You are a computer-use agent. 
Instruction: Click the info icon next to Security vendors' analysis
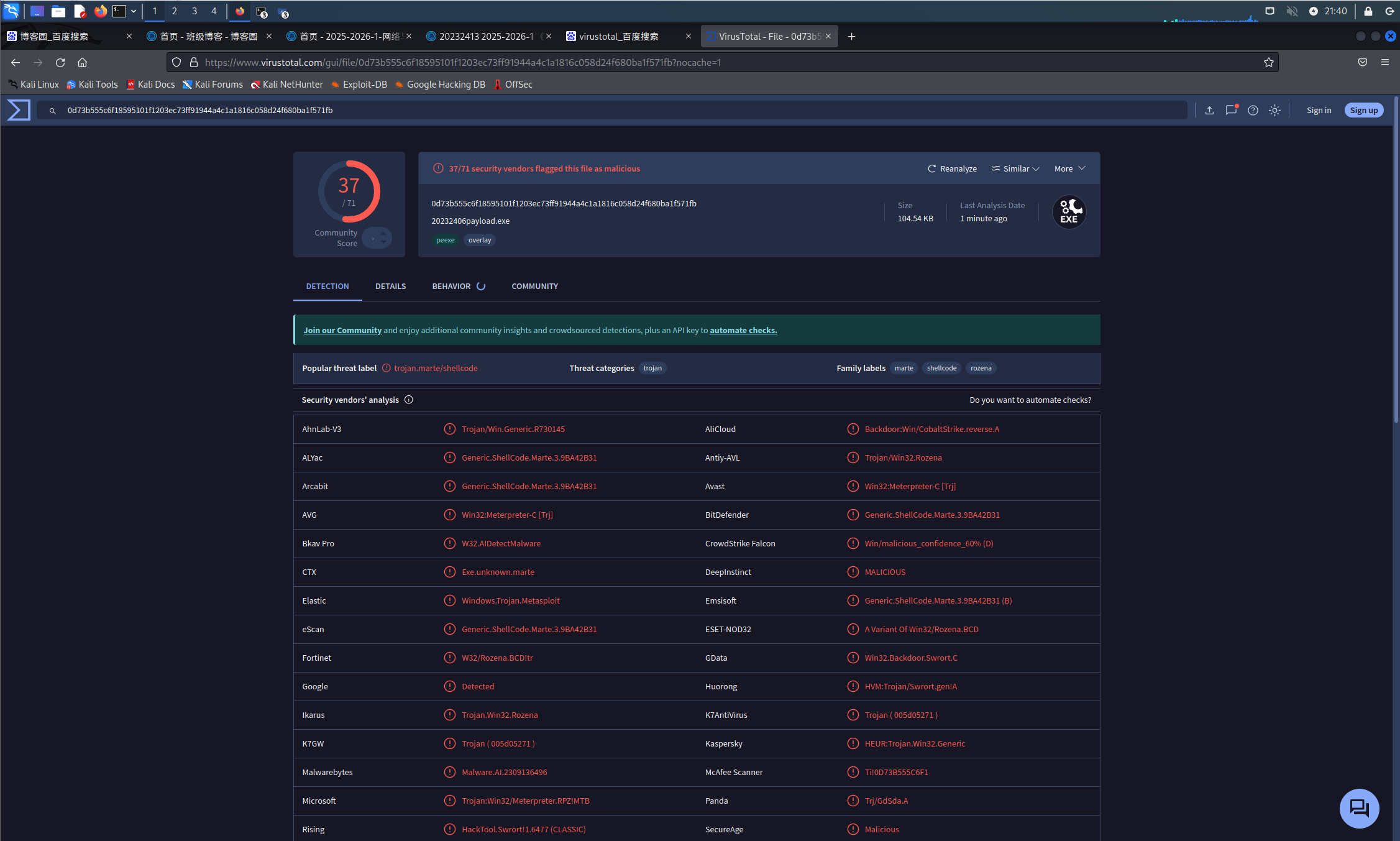[409, 400]
